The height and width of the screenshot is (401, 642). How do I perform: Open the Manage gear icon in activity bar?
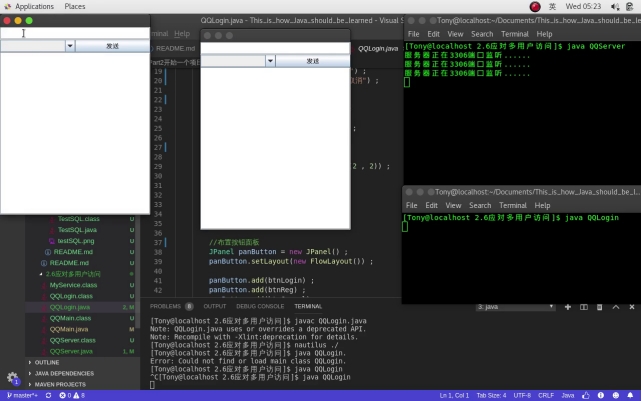point(12,378)
